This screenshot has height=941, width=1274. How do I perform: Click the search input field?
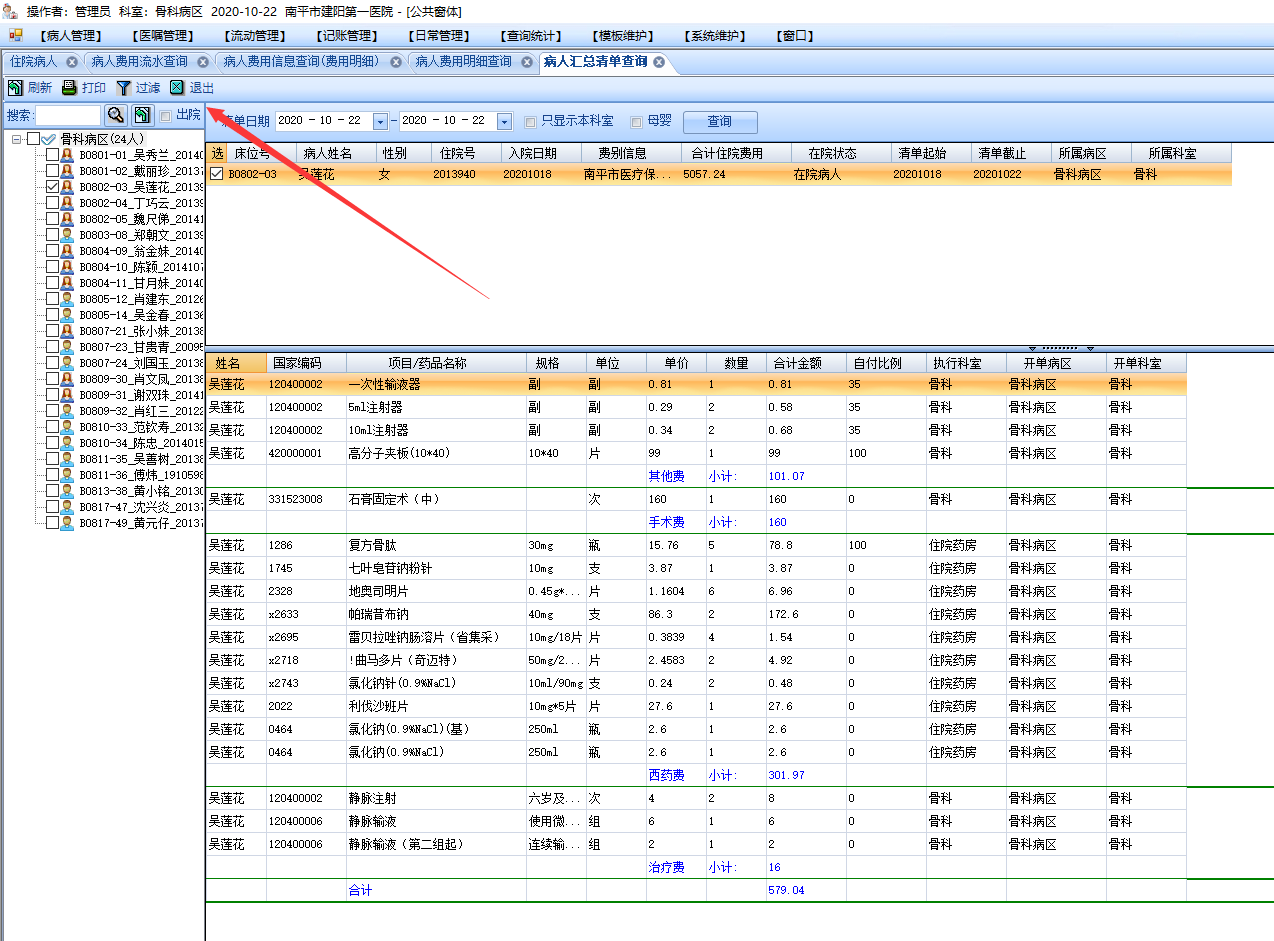pyautogui.click(x=68, y=115)
